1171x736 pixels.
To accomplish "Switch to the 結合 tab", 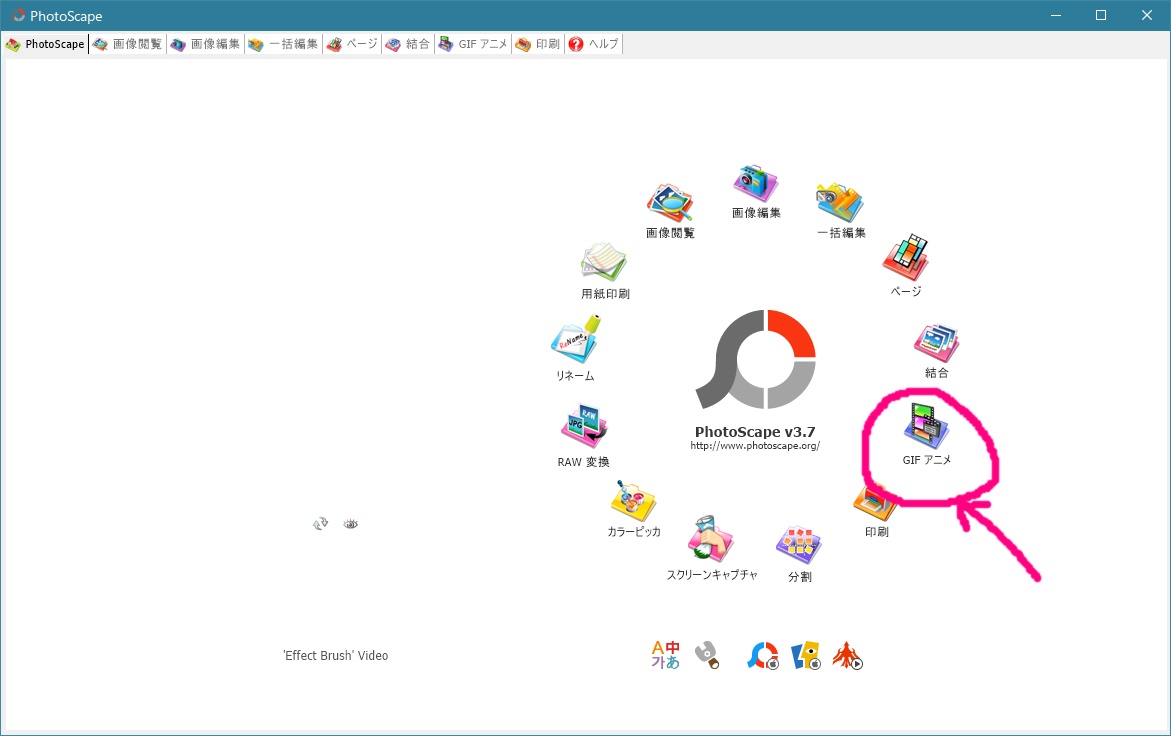I will click(408, 44).
